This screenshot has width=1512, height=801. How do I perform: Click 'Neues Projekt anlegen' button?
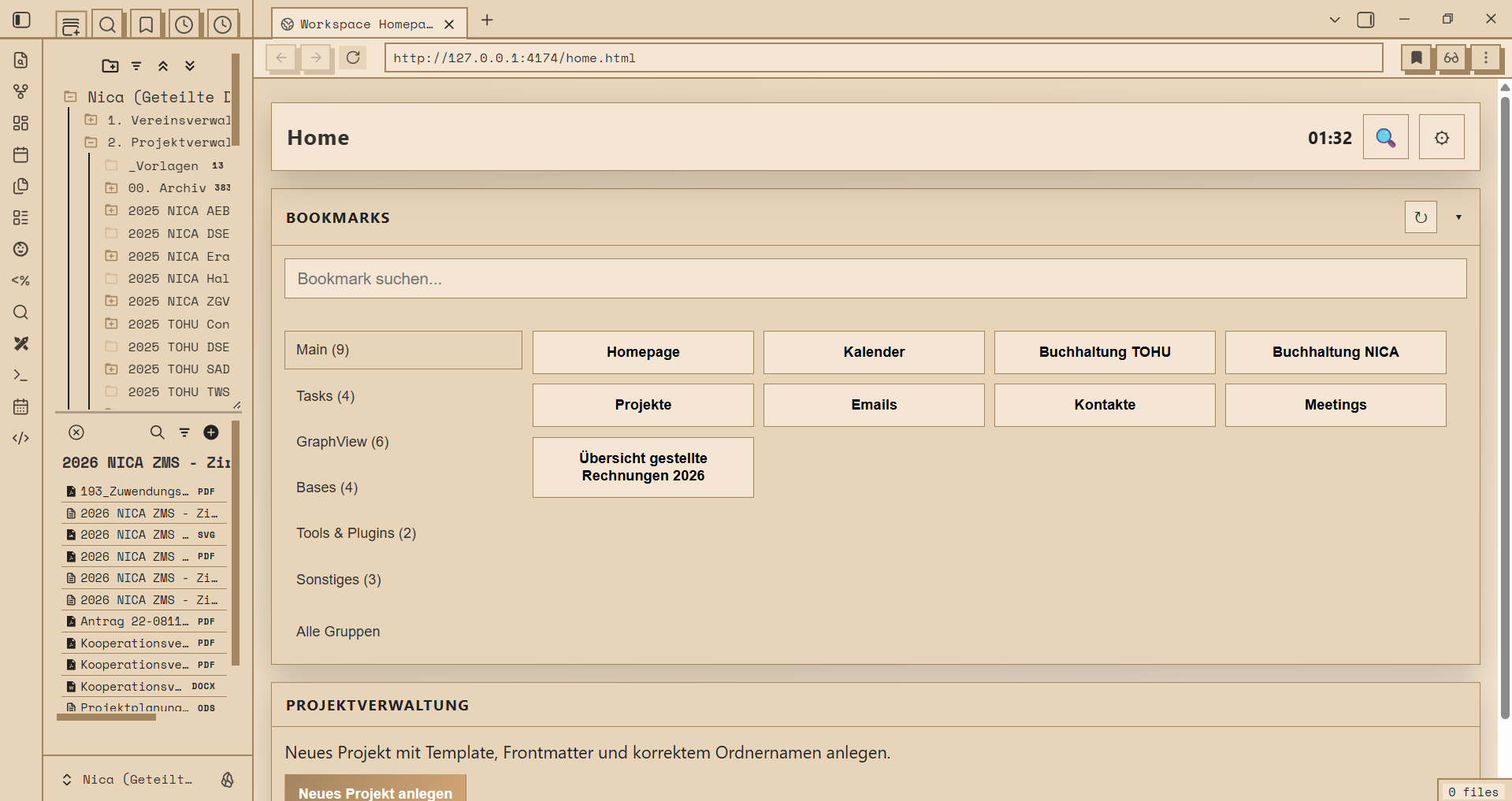[x=375, y=790]
